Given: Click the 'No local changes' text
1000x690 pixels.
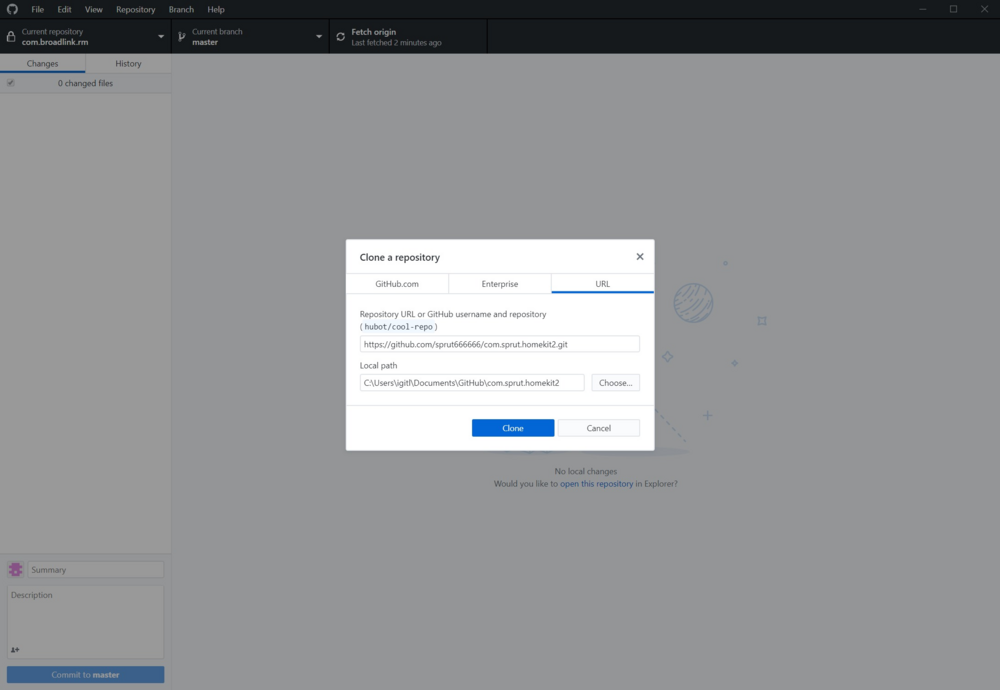Looking at the screenshot, I should pyautogui.click(x=585, y=471).
